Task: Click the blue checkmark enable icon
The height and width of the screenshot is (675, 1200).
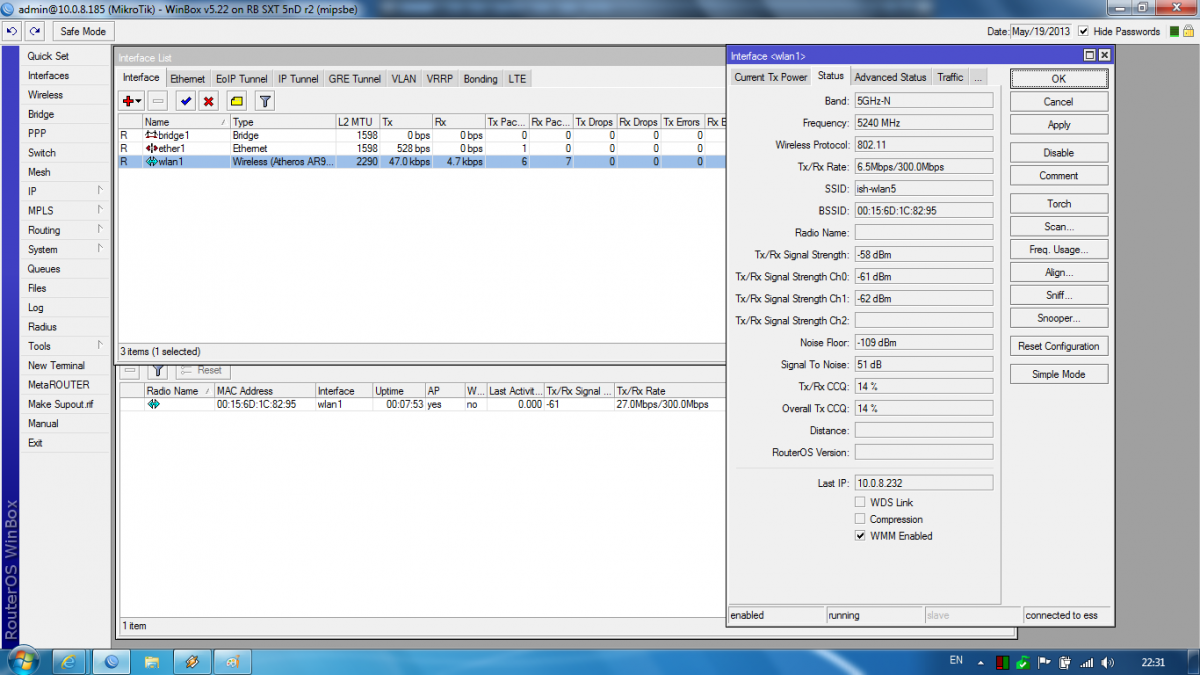Action: point(185,101)
